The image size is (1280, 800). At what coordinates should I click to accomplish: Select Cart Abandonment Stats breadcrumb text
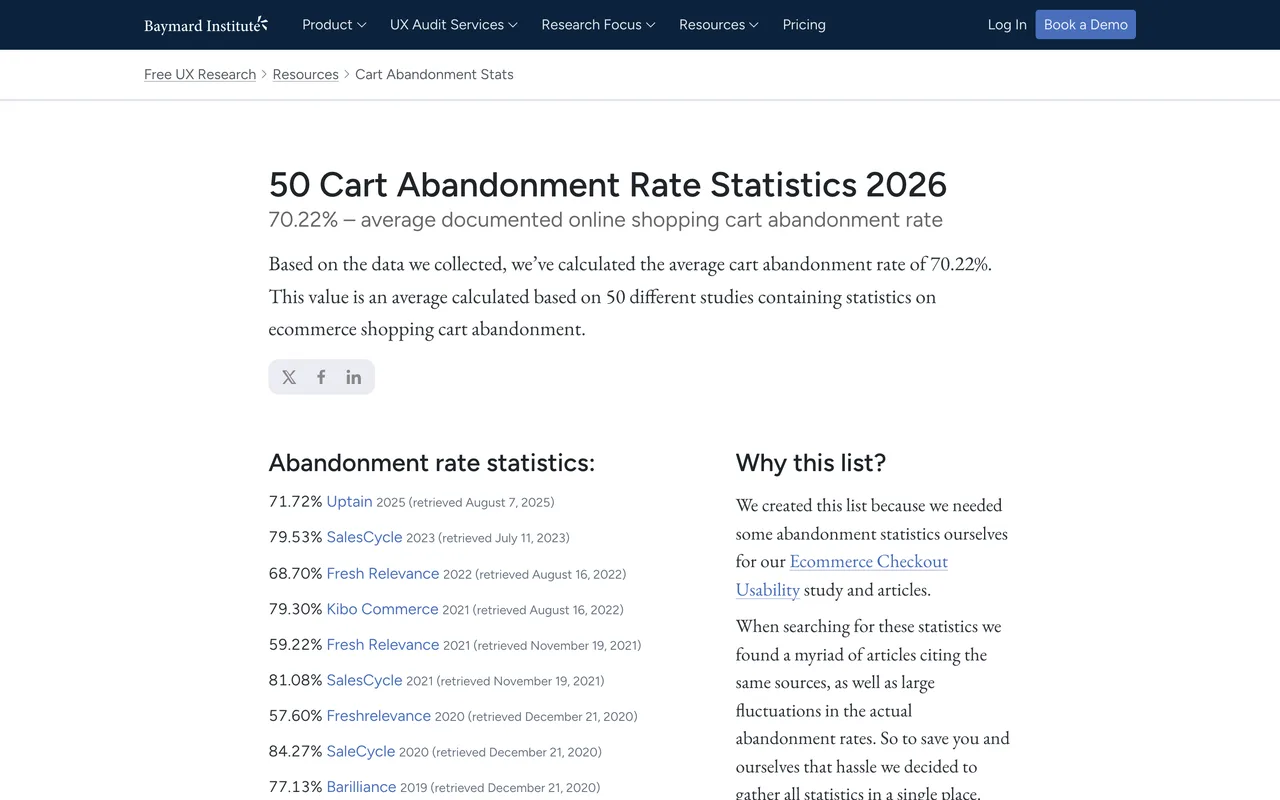[434, 74]
